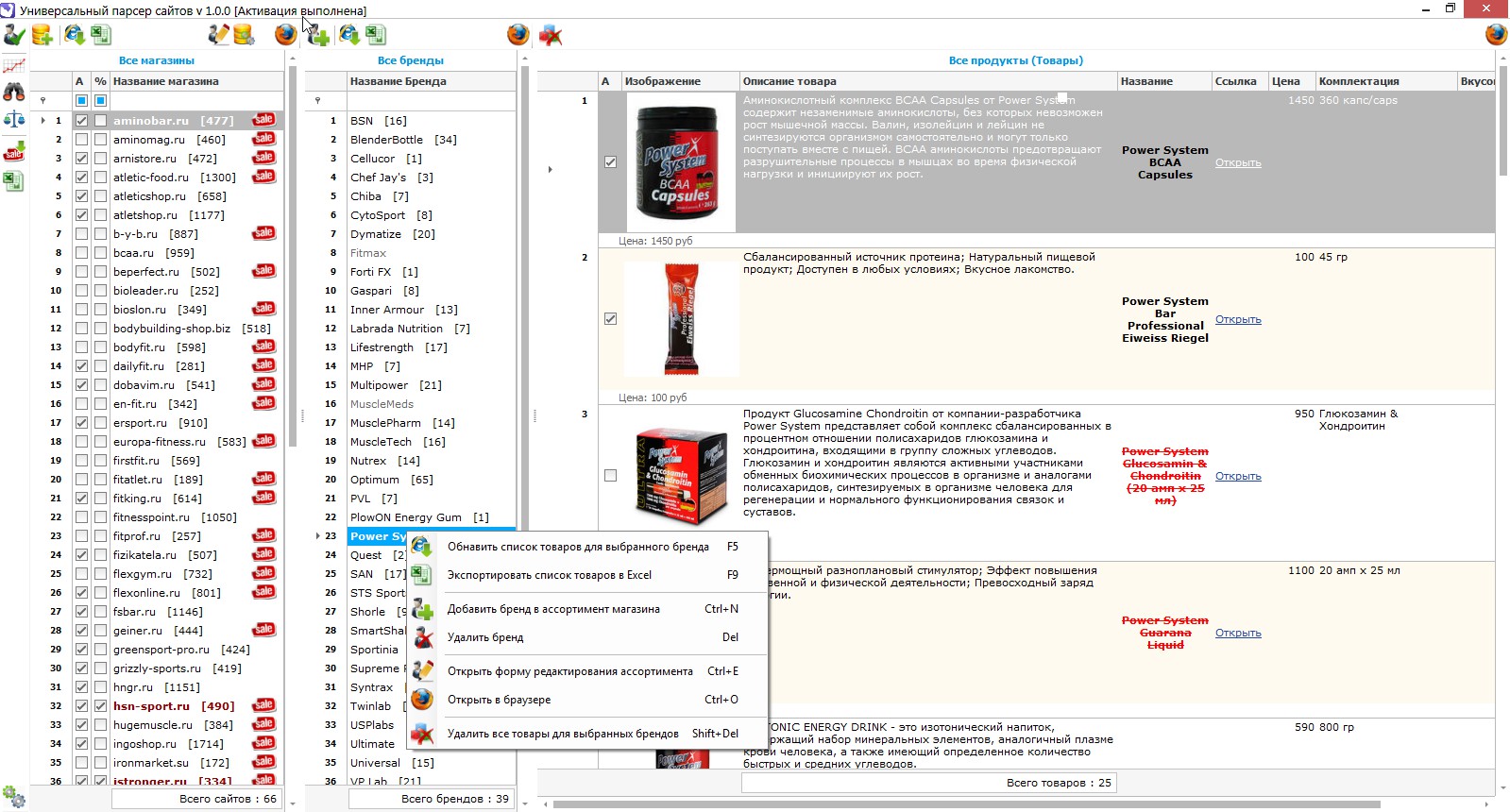Click the up arrow of the brands list scrollbar
This screenshot has height=812, width=1510.
(524, 59)
